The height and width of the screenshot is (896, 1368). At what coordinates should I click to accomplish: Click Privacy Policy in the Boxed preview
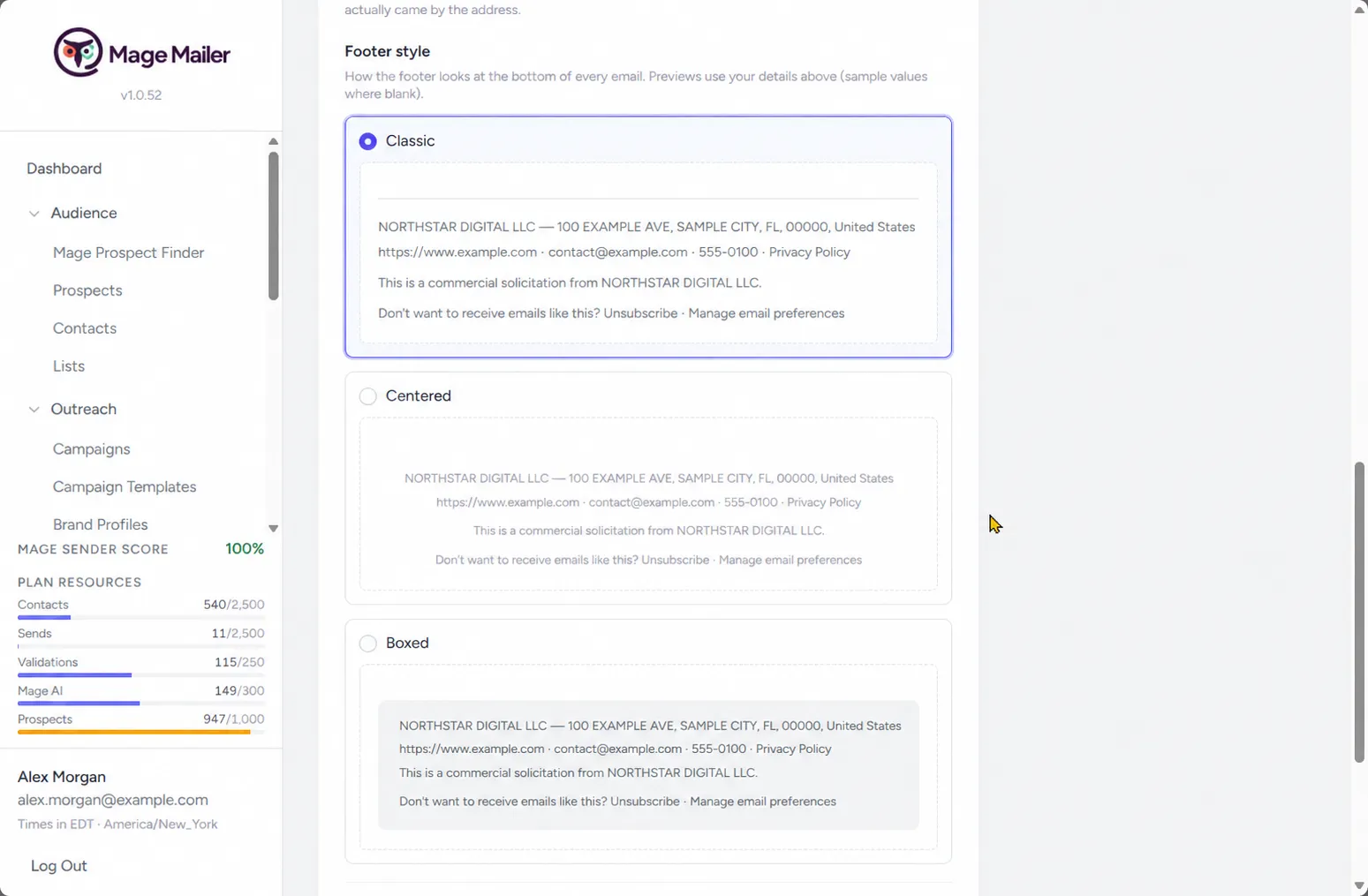(793, 749)
